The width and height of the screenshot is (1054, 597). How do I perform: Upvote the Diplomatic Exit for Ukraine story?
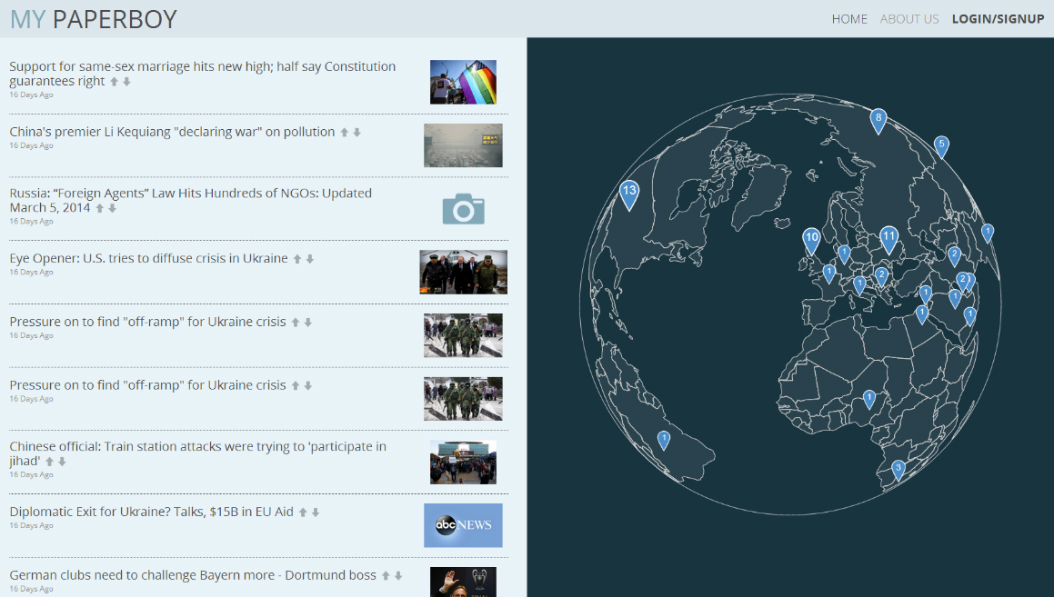point(302,512)
